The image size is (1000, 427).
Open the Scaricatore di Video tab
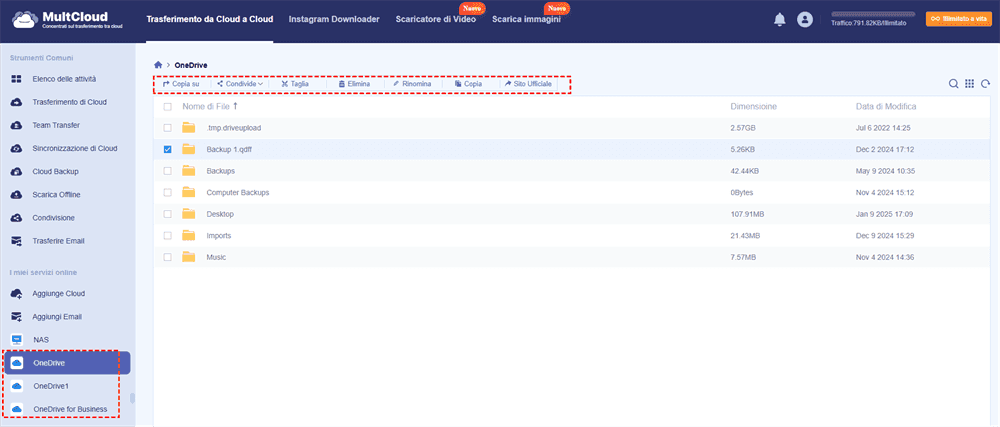click(x=436, y=20)
